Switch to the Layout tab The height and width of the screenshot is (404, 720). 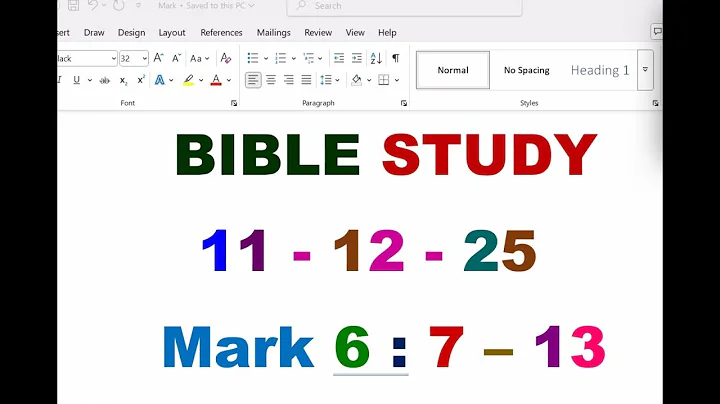pyautogui.click(x=172, y=33)
